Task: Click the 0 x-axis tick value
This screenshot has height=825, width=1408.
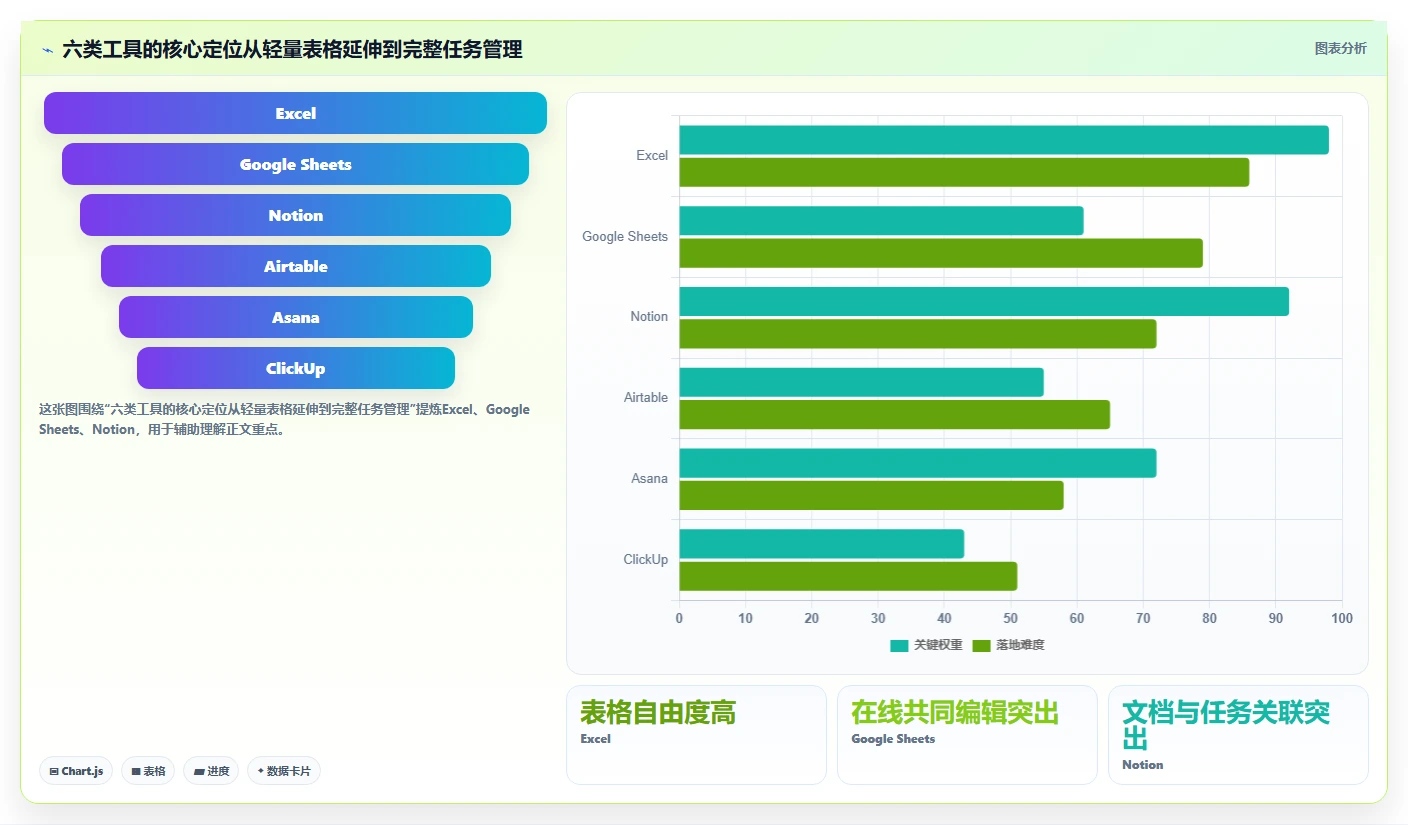Action: (x=680, y=618)
